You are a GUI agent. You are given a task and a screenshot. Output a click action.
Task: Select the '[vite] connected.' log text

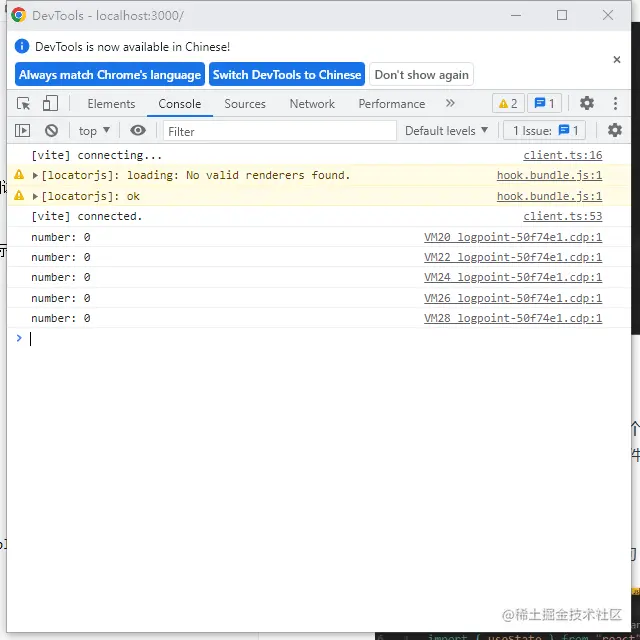[x=87, y=216]
